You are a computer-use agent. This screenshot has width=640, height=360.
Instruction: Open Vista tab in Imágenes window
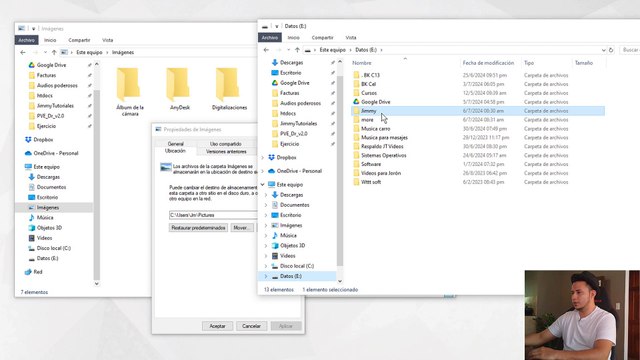point(108,40)
